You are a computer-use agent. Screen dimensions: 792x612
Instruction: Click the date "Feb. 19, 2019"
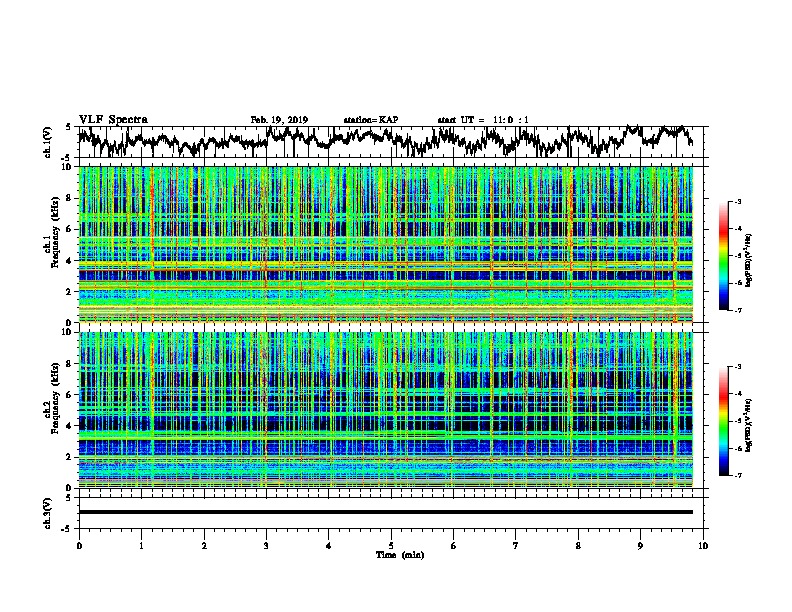pyautogui.click(x=279, y=120)
